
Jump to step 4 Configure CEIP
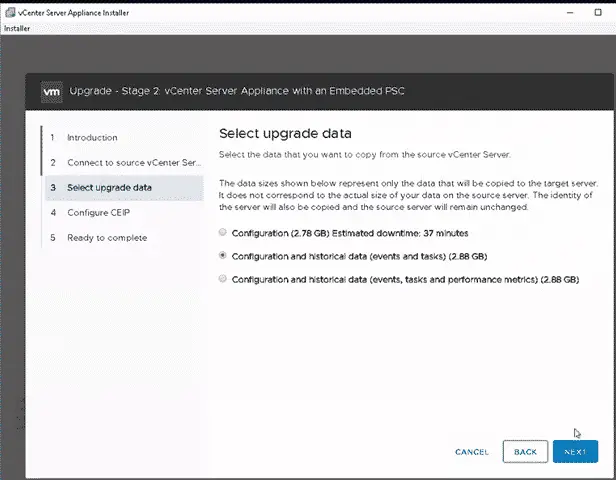click(98, 213)
